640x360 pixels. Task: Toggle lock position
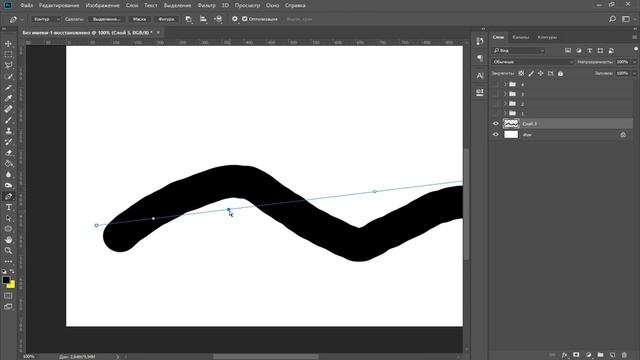[x=541, y=73]
